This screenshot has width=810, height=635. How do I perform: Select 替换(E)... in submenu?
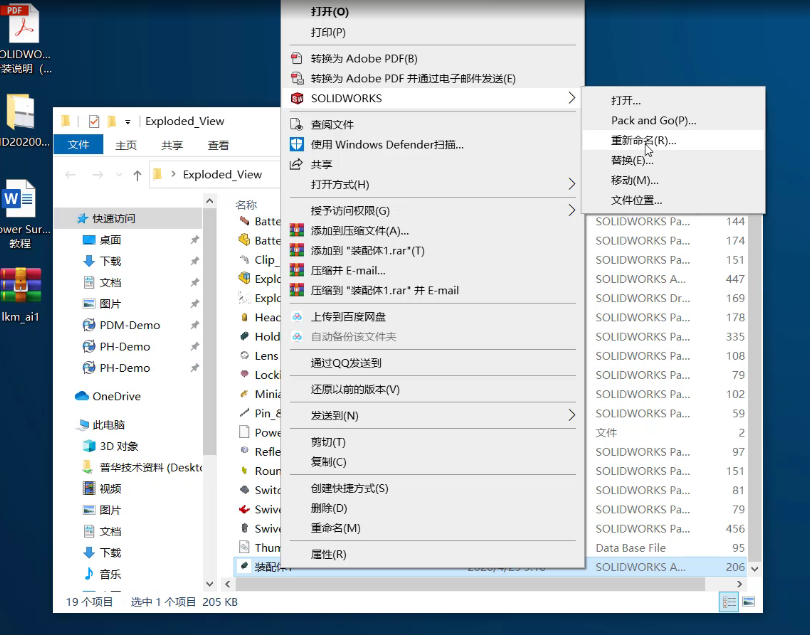click(x=673, y=160)
